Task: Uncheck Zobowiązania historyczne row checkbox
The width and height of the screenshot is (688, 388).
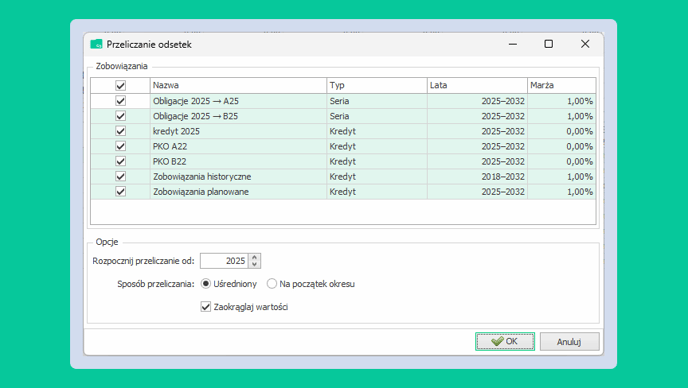Action: [120, 176]
